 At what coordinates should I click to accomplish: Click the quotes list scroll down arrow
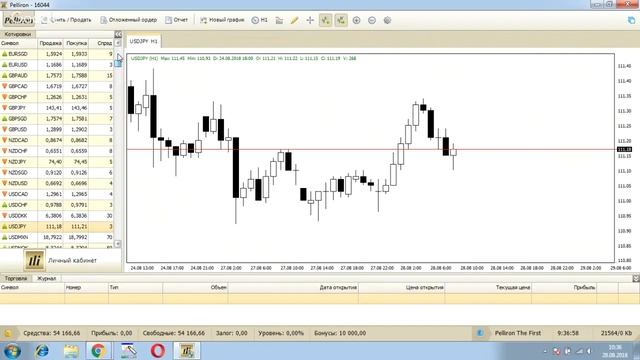pos(118,244)
